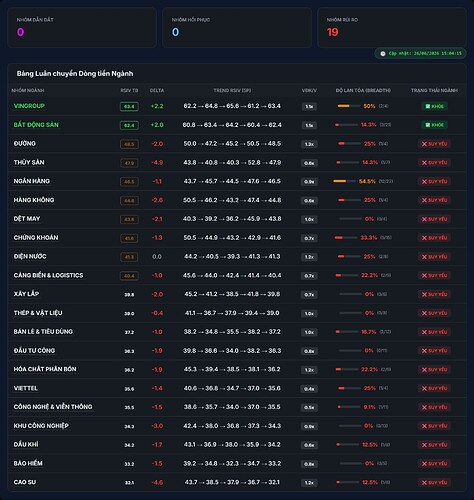The image size is (474, 500).
Task: Open the Nhóm Dẫn Dắt summary card
Action: pyautogui.click(x=82, y=28)
